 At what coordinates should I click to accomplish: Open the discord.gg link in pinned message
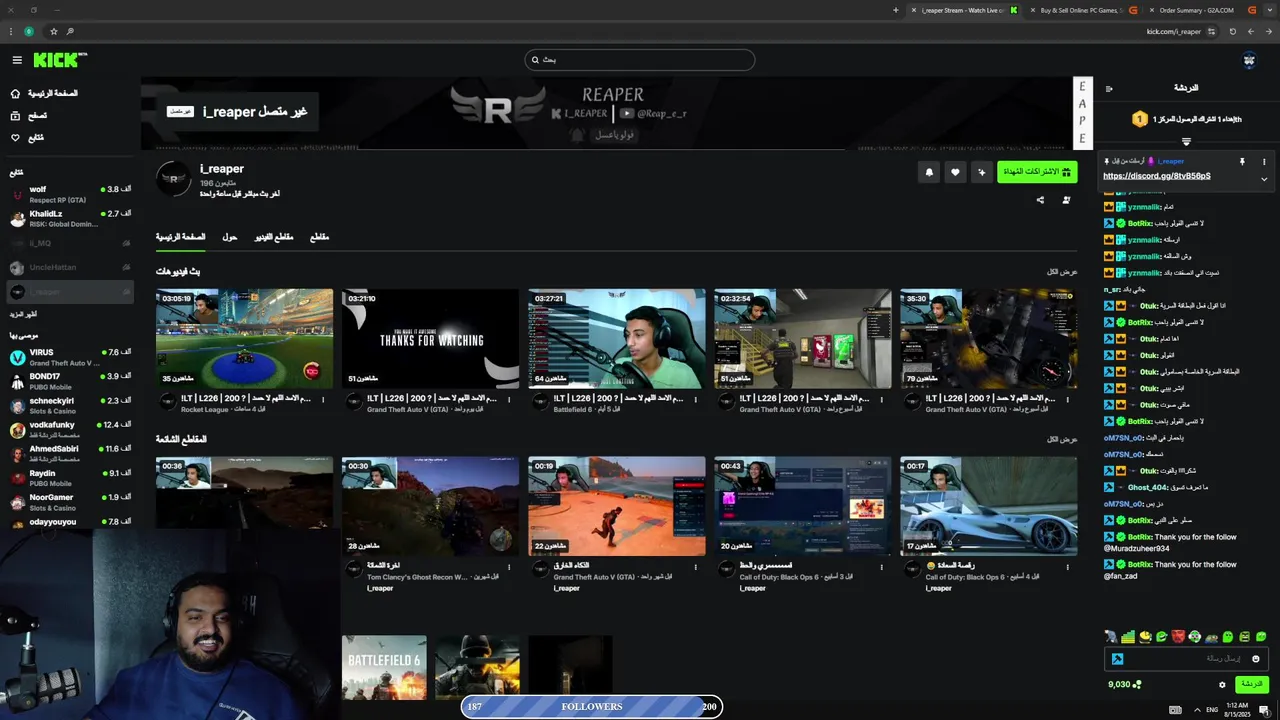pos(1157,176)
